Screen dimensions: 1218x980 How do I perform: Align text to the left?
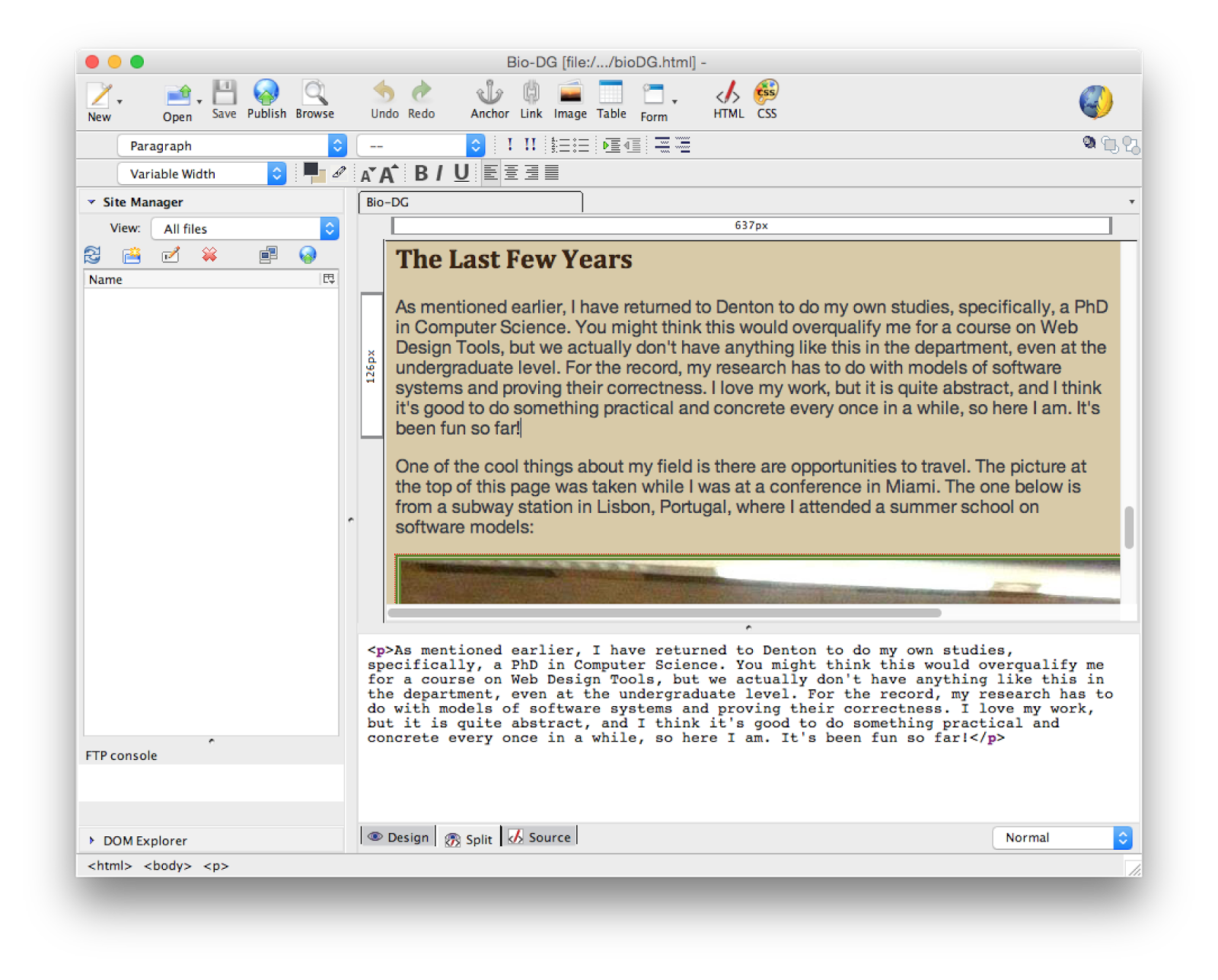pyautogui.click(x=491, y=173)
